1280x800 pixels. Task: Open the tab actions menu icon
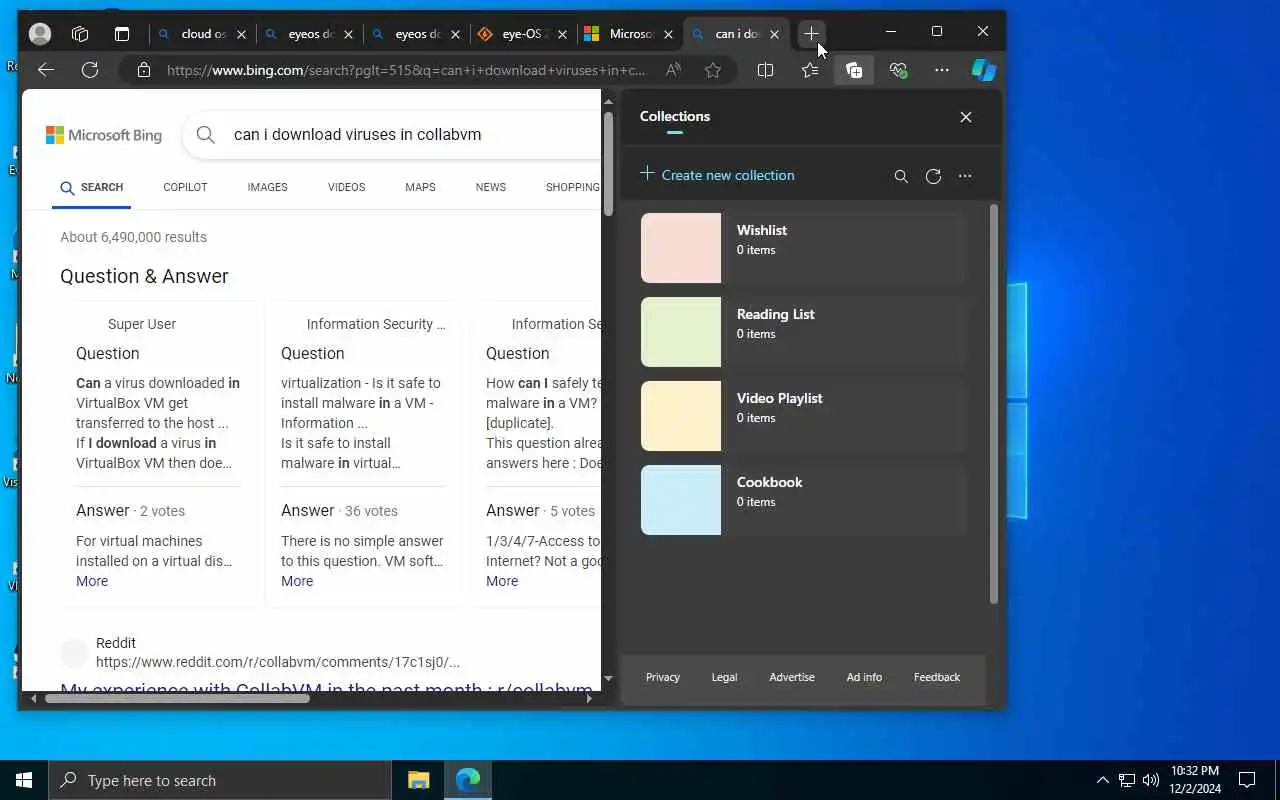tap(122, 34)
